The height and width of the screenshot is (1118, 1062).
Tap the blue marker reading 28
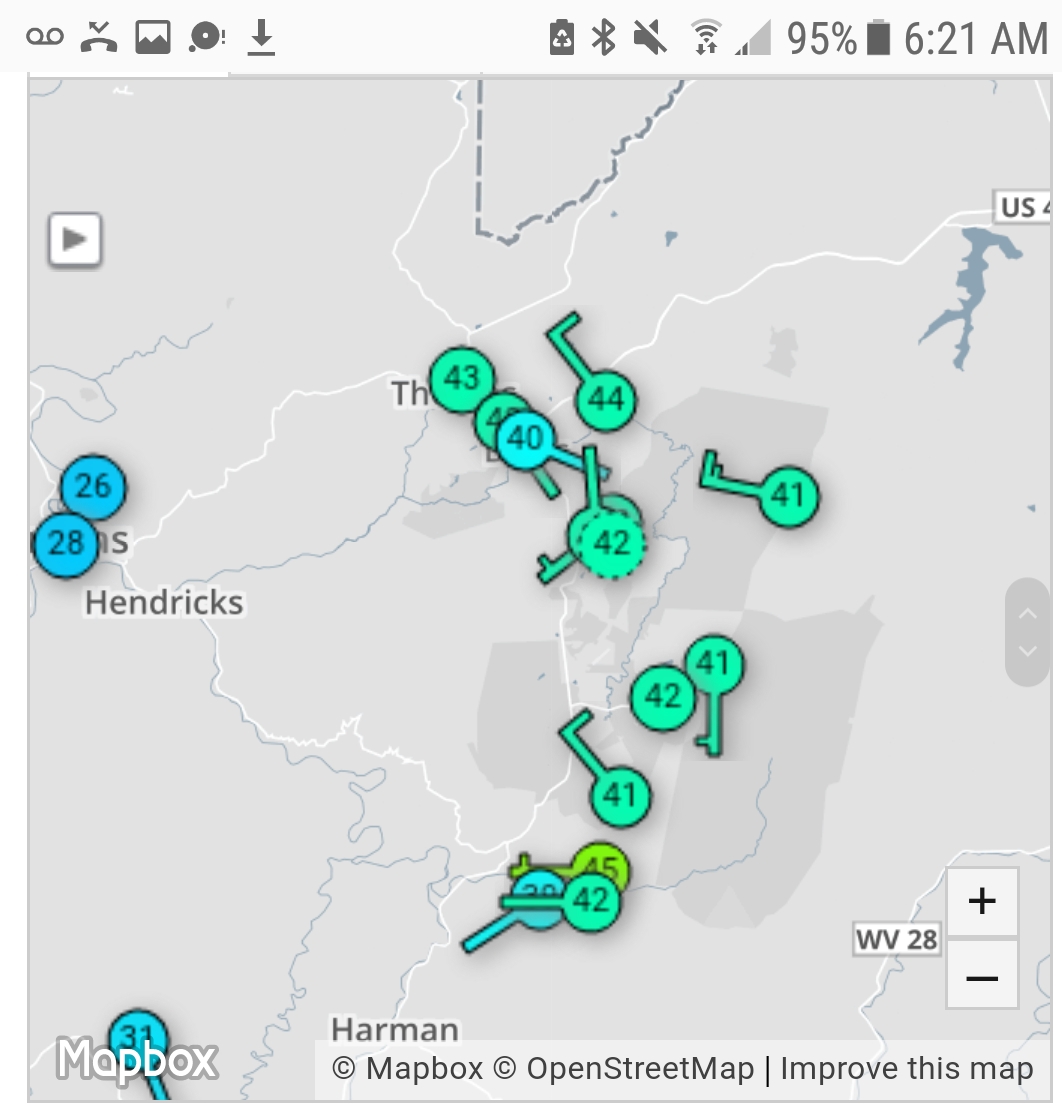(66, 543)
